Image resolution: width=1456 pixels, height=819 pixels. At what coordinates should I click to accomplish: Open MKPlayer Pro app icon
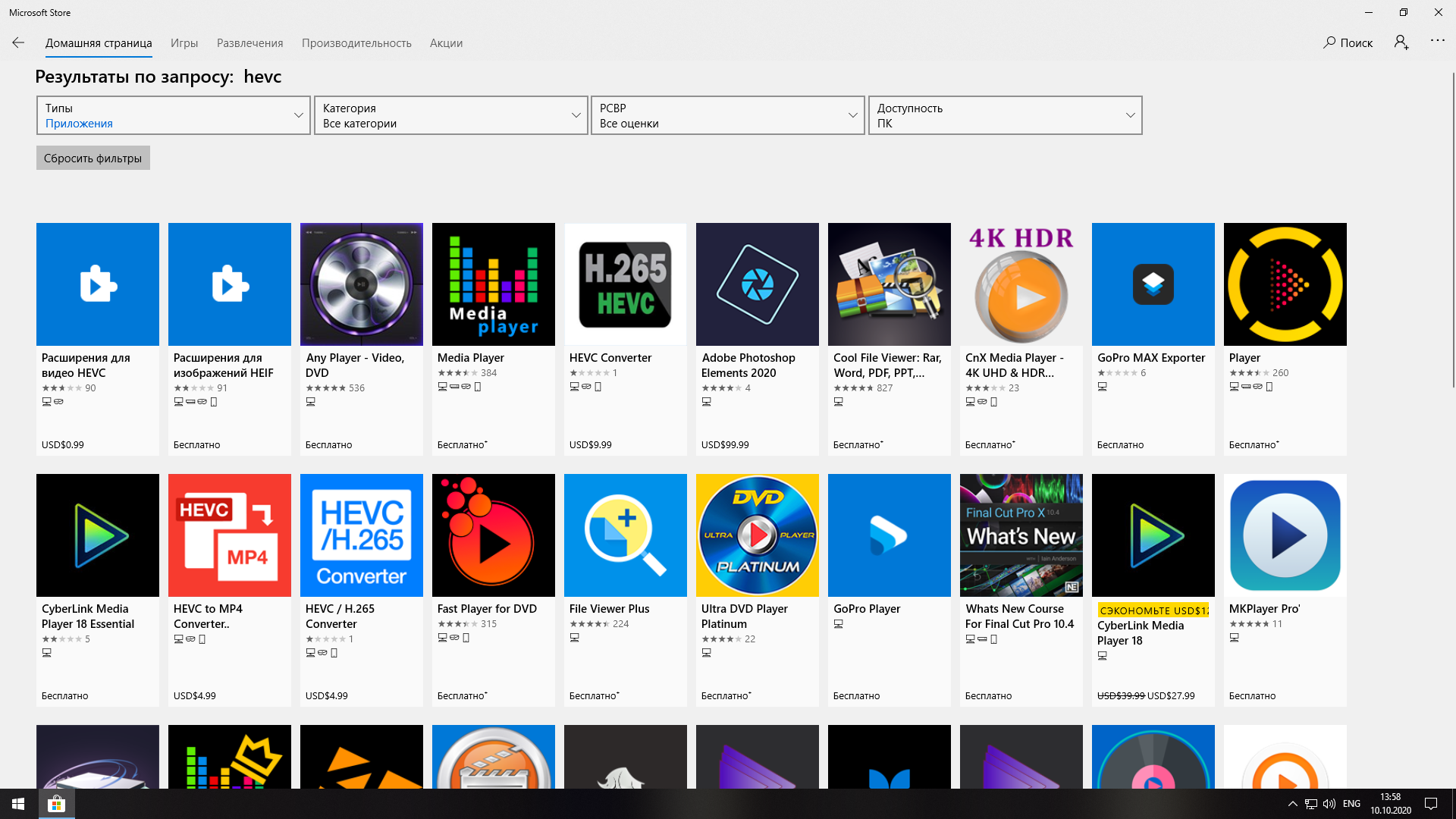tap(1285, 535)
